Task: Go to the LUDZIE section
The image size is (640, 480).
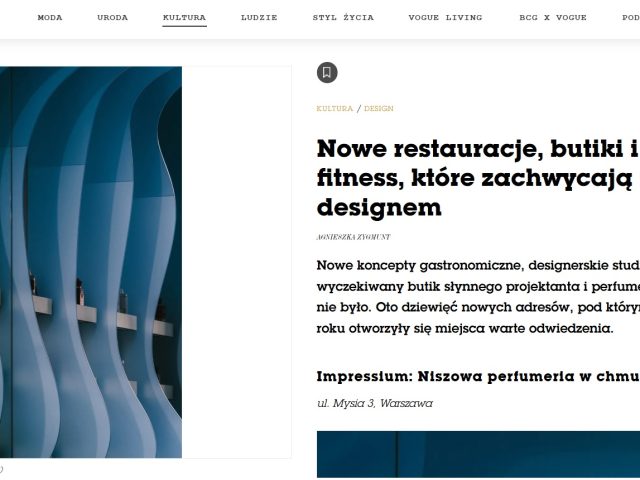Action: point(259,18)
